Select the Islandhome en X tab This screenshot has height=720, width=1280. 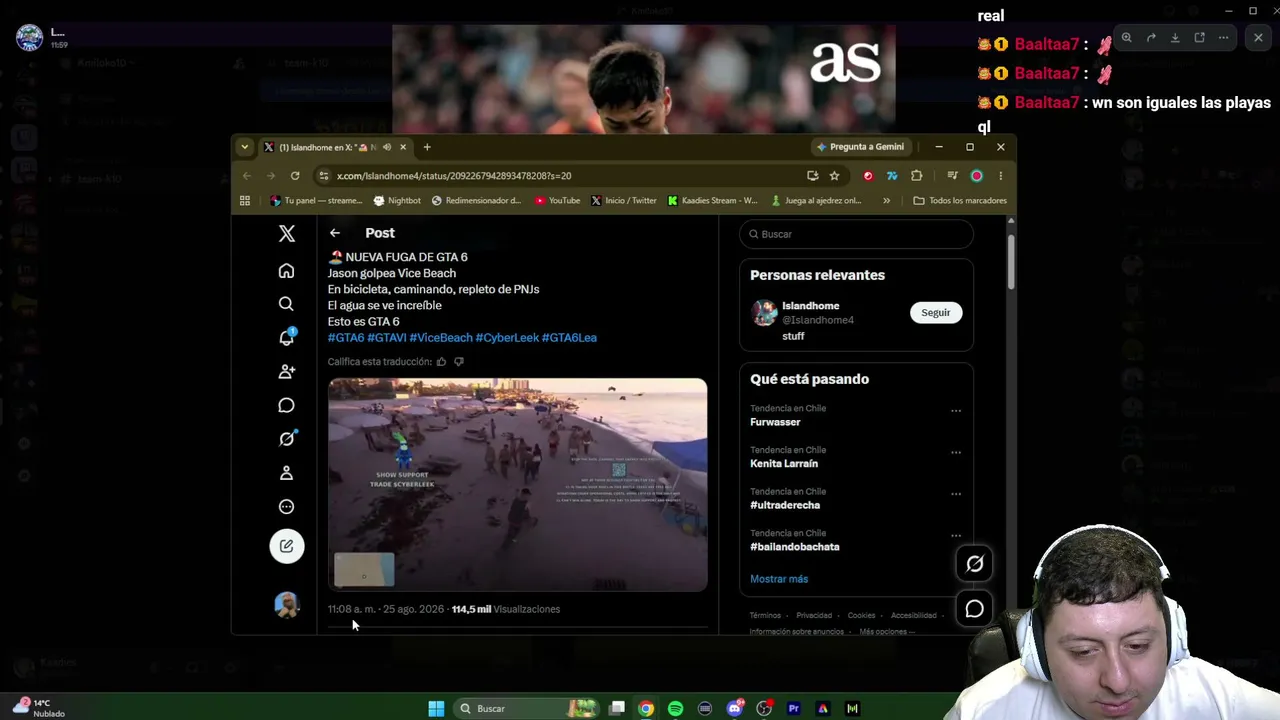335,147
